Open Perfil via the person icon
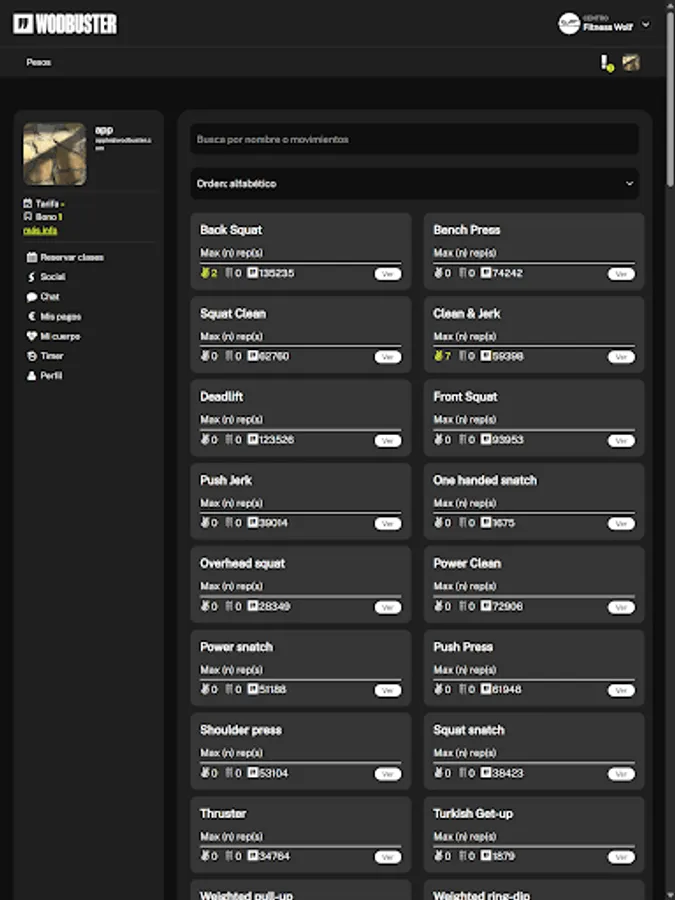Screen dimensions: 675x900 (31, 375)
